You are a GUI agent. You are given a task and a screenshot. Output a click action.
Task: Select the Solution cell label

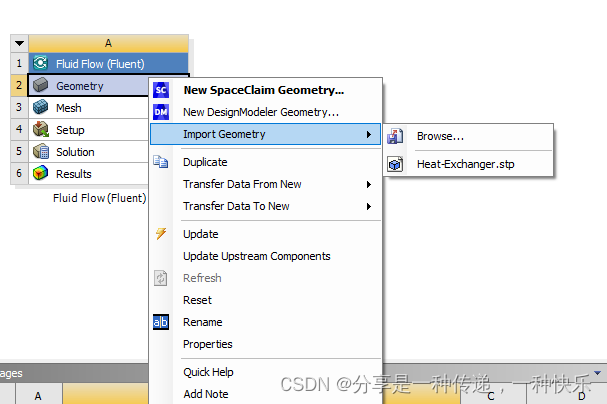[75, 152]
